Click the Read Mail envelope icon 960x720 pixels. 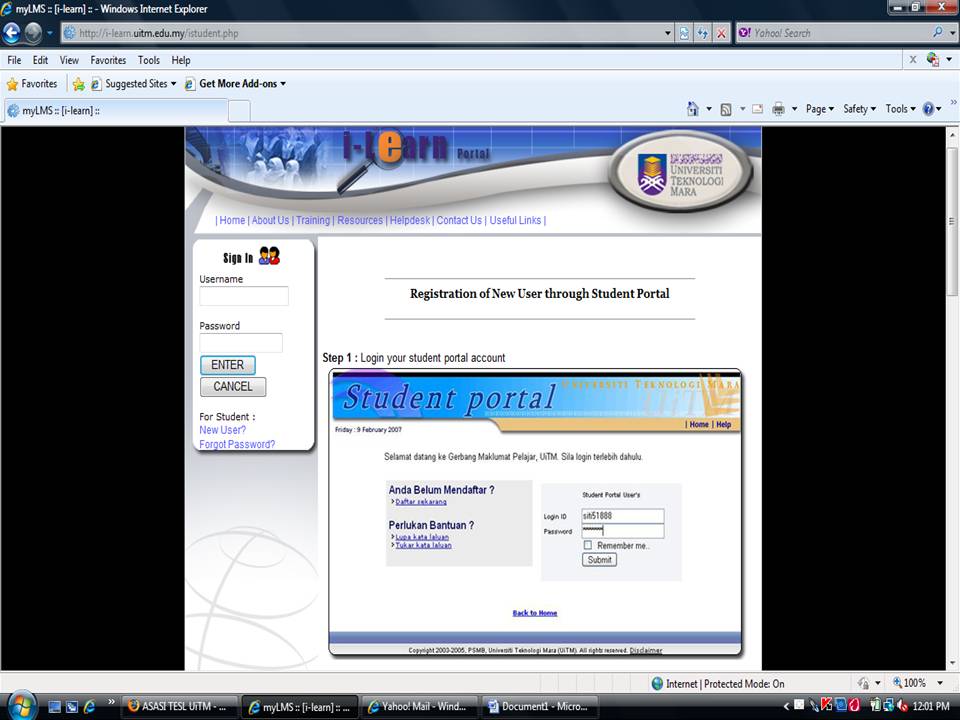pyautogui.click(x=757, y=109)
